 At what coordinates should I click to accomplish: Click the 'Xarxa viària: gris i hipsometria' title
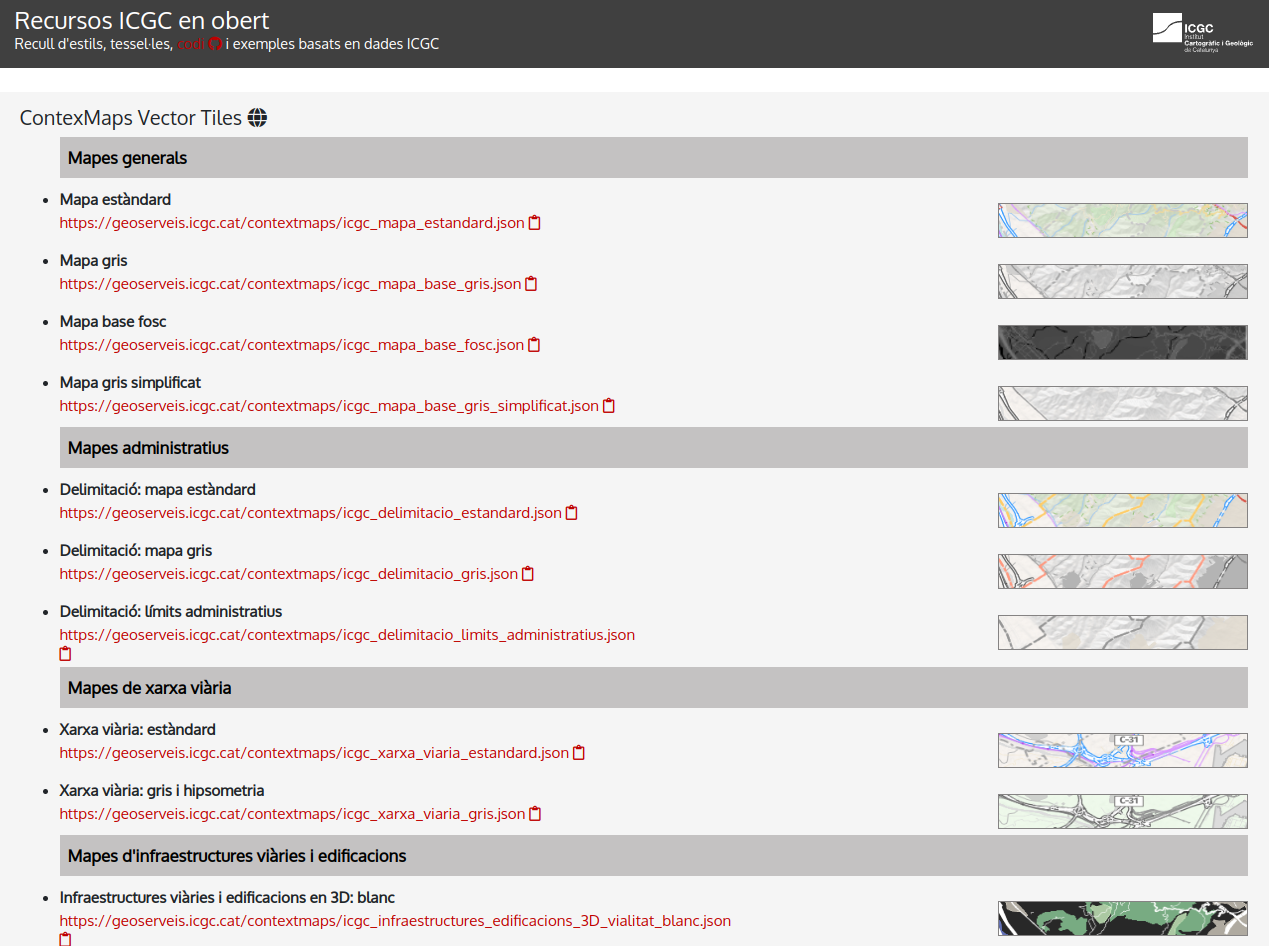(x=162, y=791)
